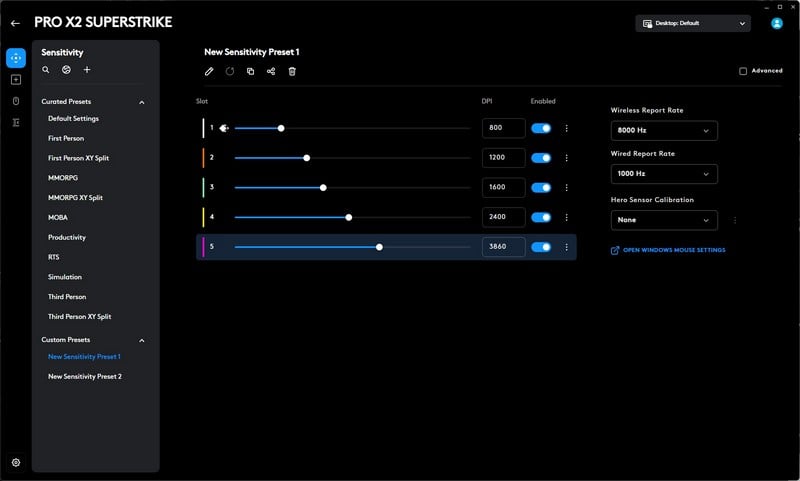Select Simulation preset
Image resolution: width=800 pixels, height=481 pixels.
(65, 277)
